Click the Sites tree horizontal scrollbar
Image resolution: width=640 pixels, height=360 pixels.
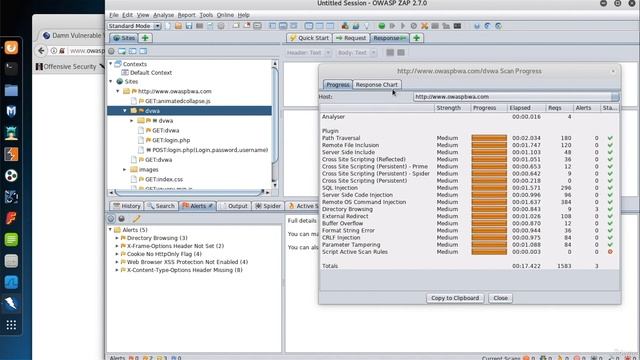[x=189, y=192]
